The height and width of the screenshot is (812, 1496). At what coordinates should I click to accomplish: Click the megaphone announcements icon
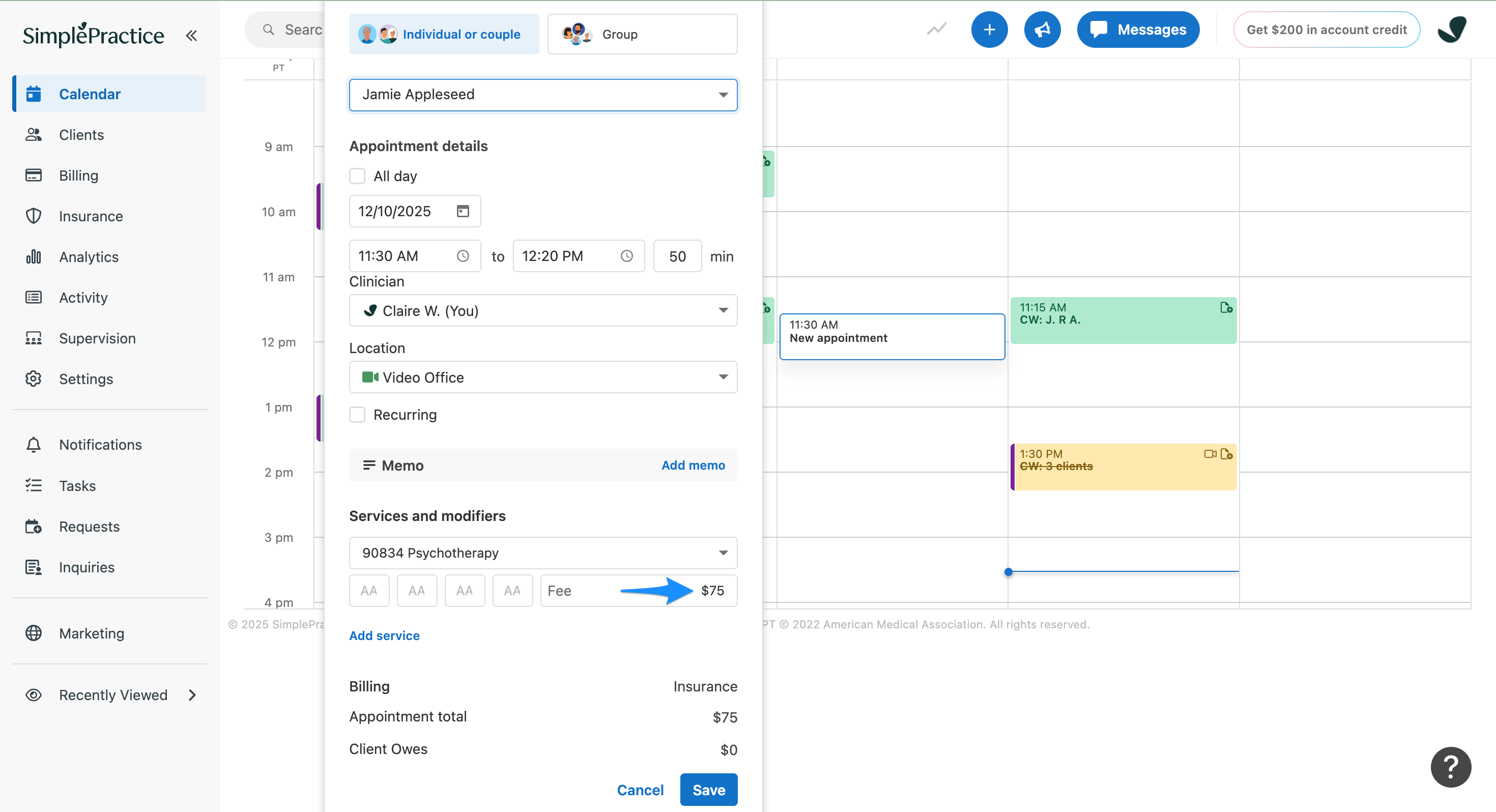tap(1042, 30)
